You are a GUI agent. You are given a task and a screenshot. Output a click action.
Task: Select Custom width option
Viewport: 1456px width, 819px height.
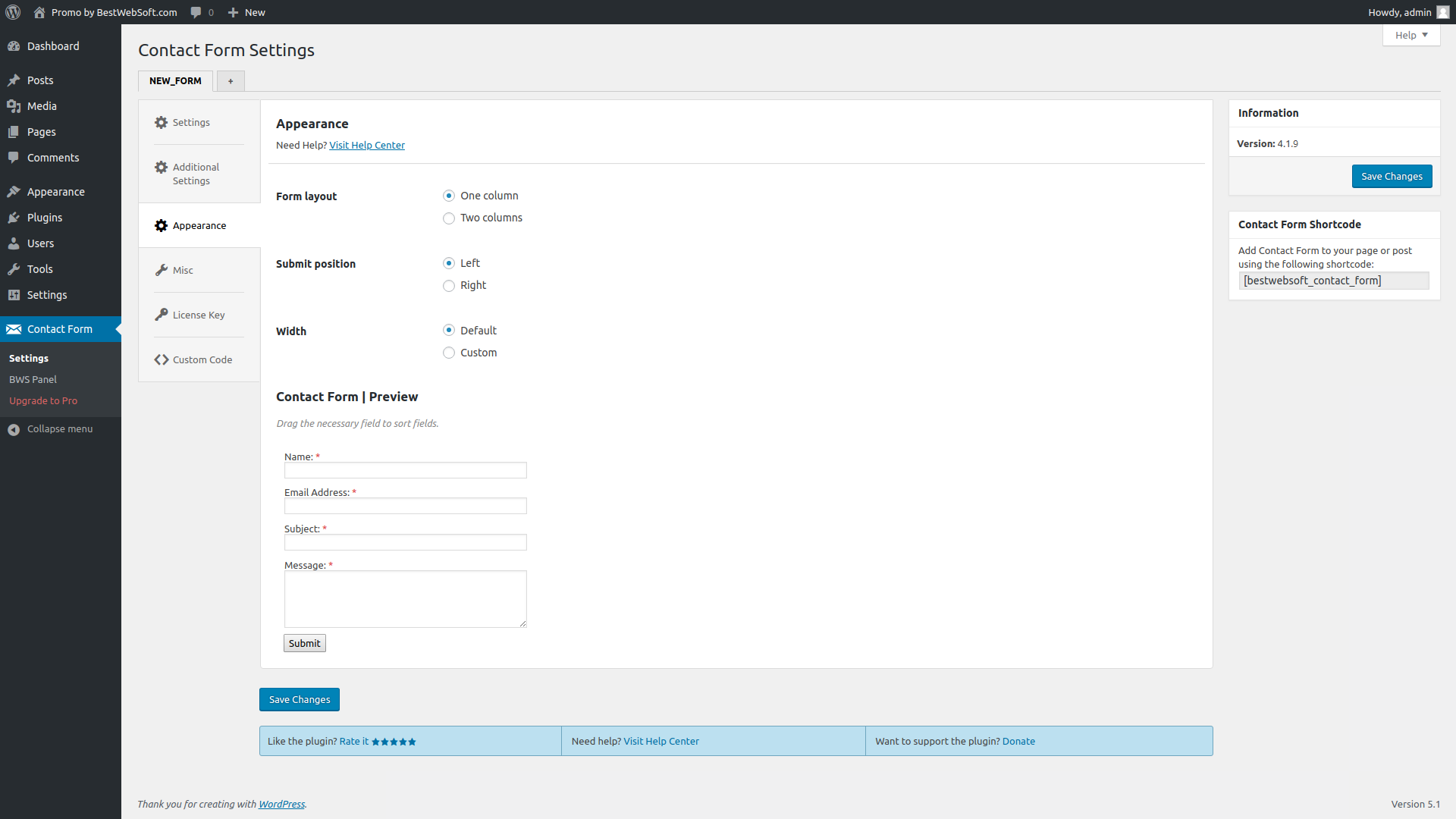(x=449, y=352)
